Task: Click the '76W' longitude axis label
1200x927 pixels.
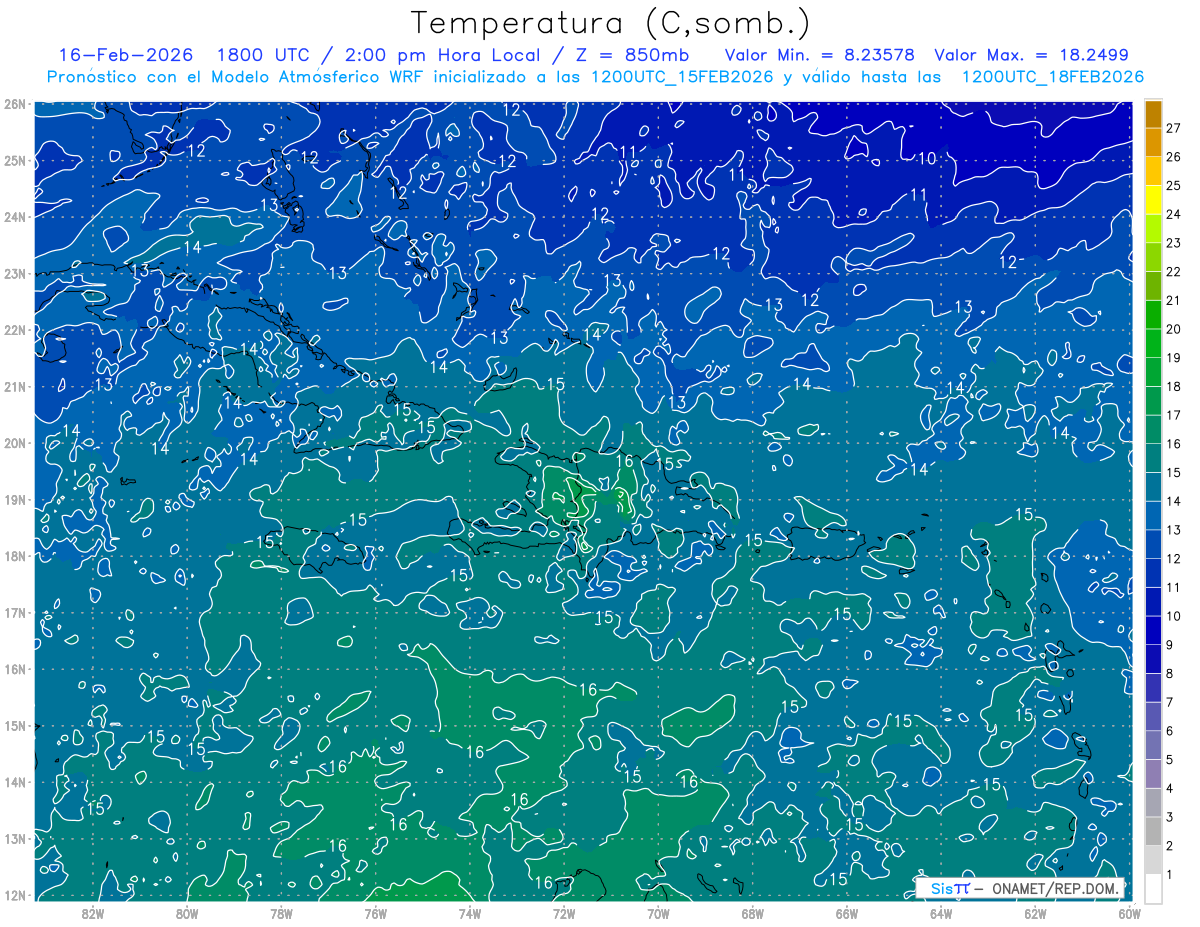Action: 375,913
